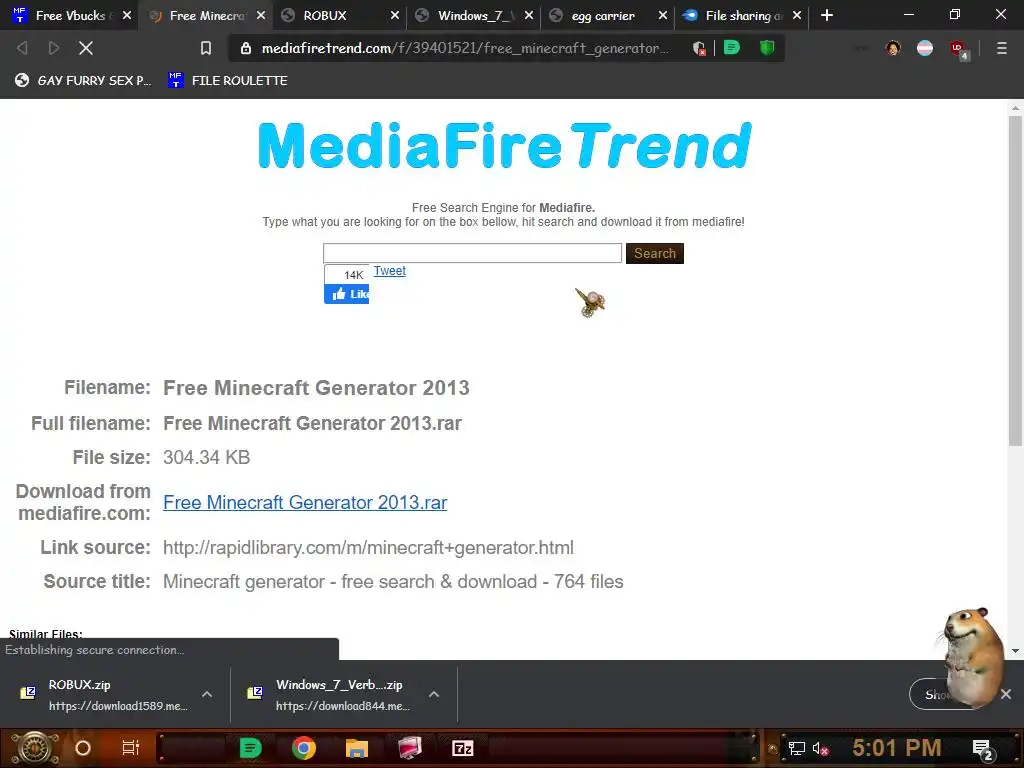1024x768 pixels.
Task: Click the address bar URL
Action: tap(465, 48)
